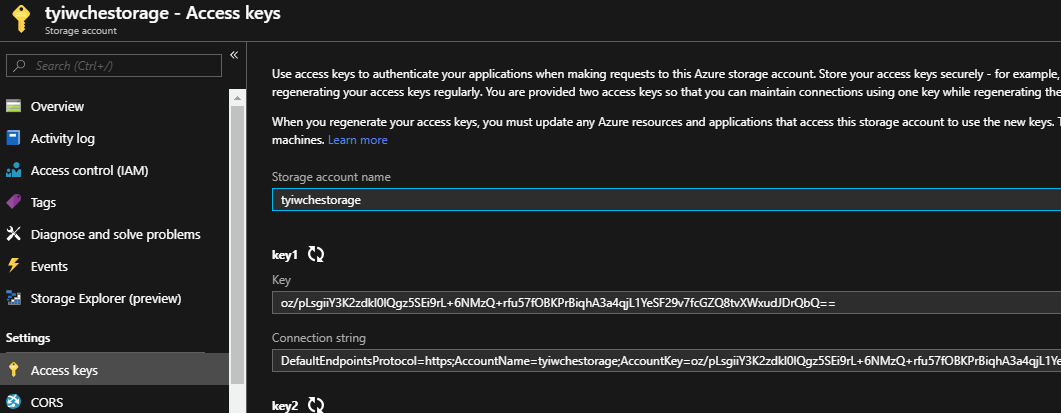Focus the Search (Ctrl+/) field
Image resolution: width=1061 pixels, height=413 pixels.
114,66
